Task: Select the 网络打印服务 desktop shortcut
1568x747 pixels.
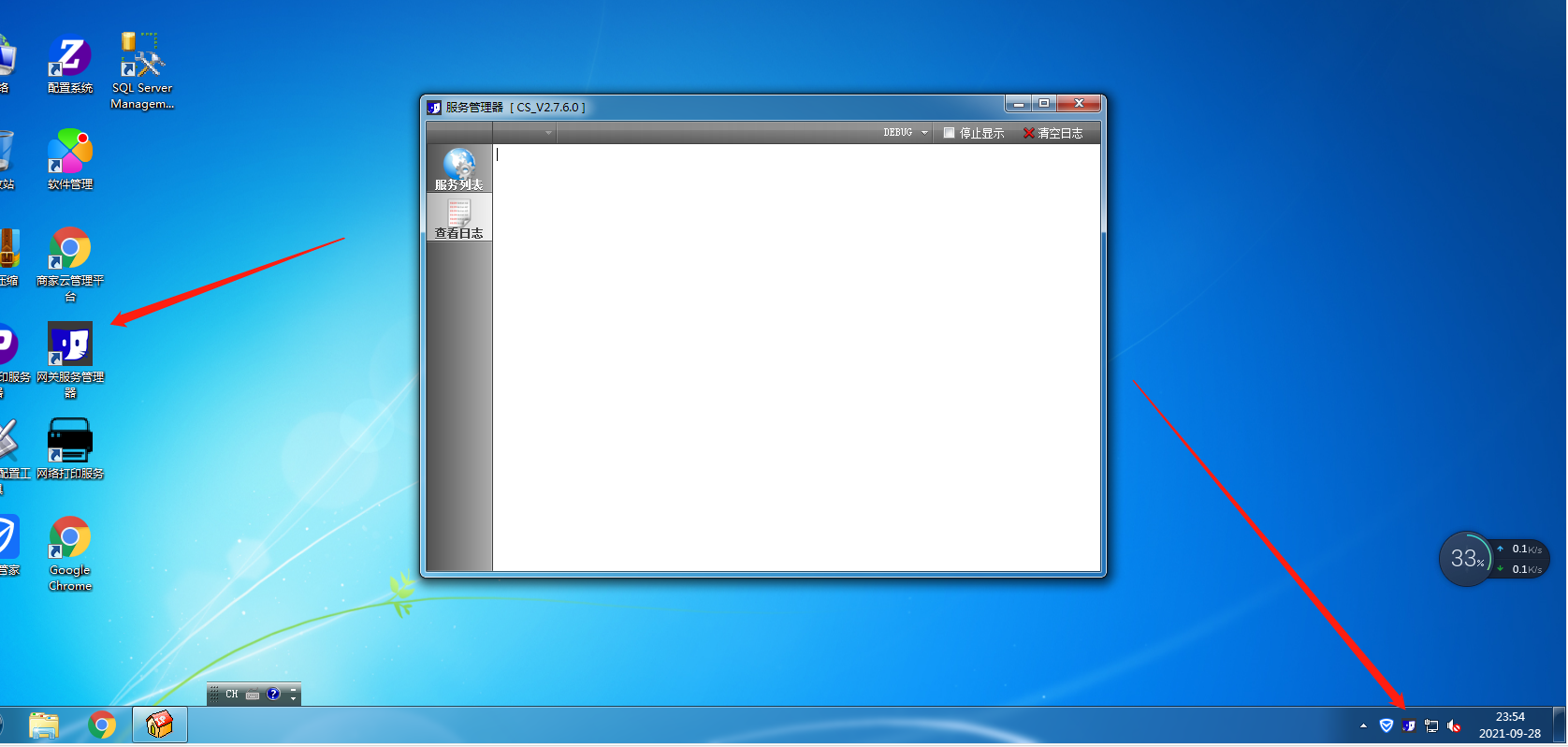Action: tap(70, 448)
